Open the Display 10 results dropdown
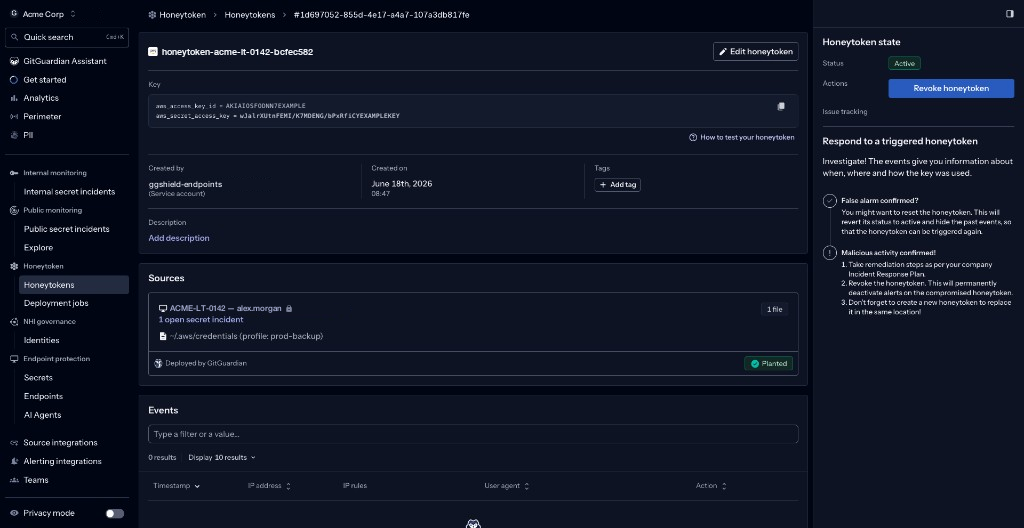 [222, 457]
